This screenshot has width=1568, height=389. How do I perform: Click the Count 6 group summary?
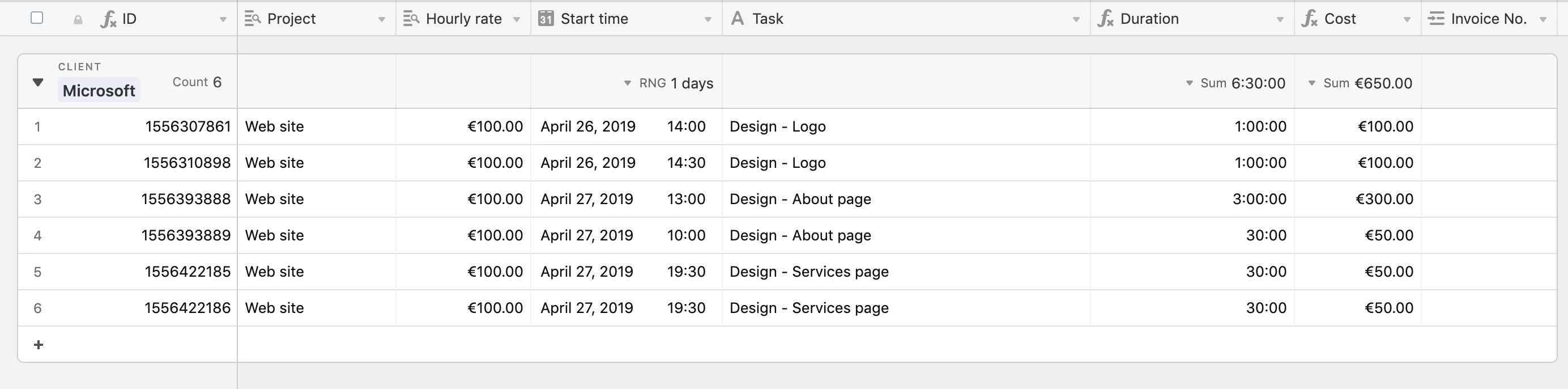(x=197, y=82)
